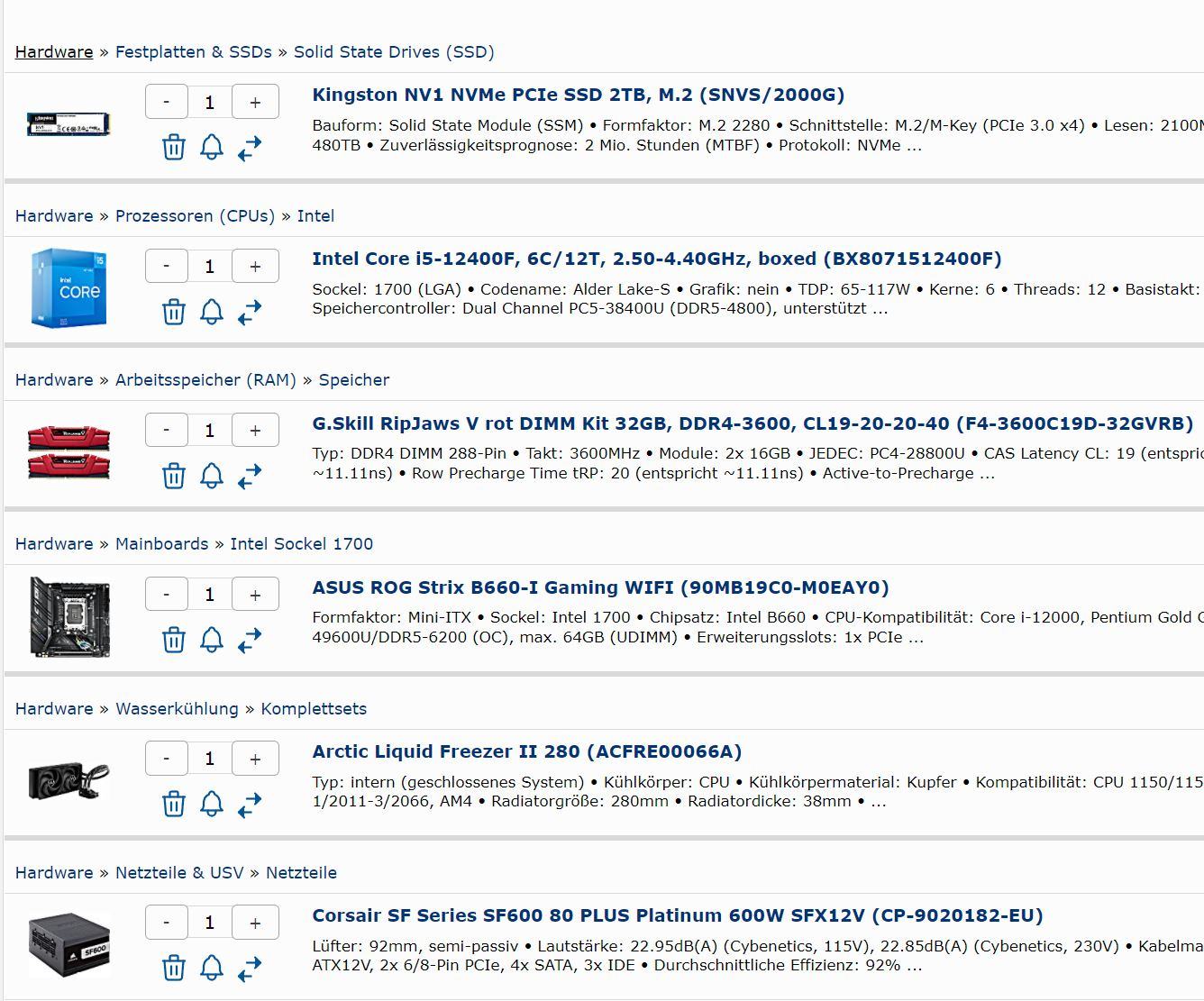
Task: Open Arctic Liquid Freezer II 280 product link
Action: [x=527, y=751]
